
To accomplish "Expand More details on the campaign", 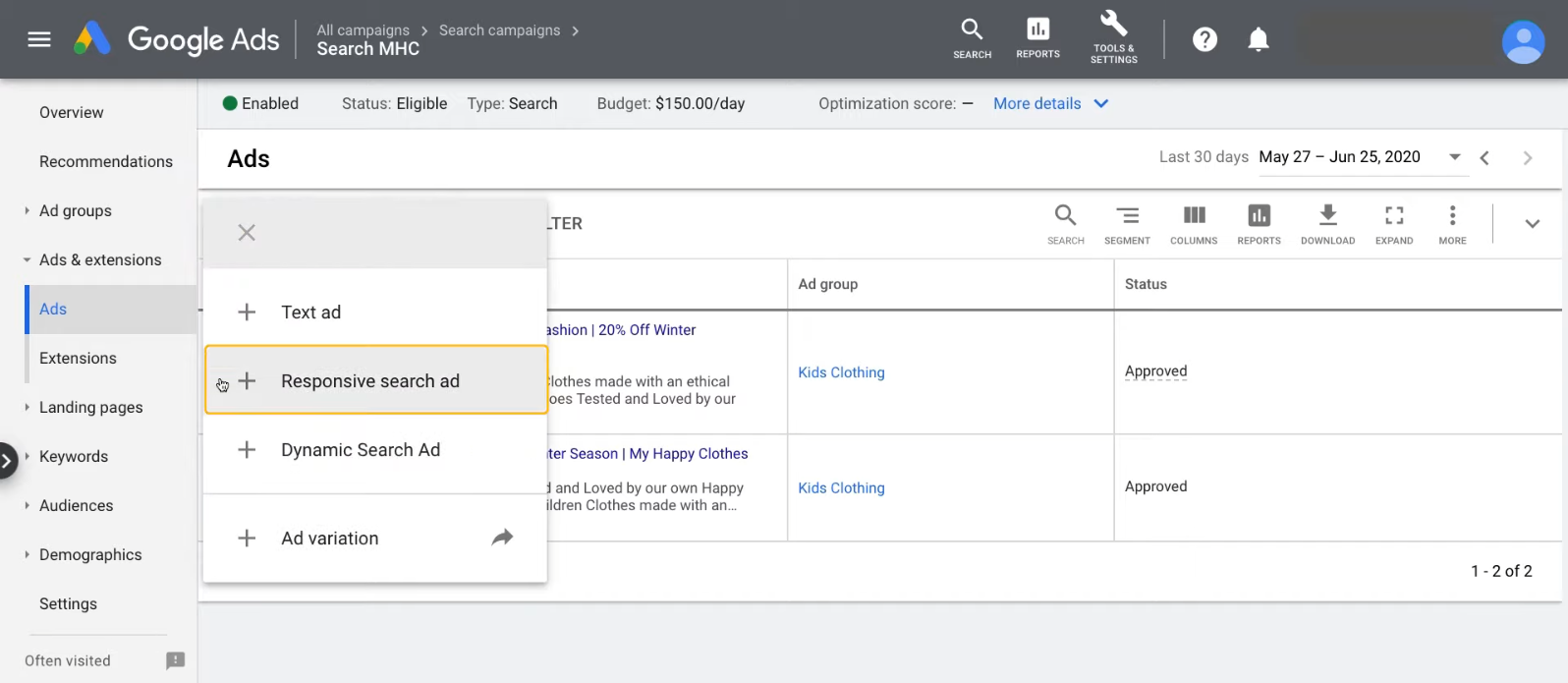I will [1050, 103].
